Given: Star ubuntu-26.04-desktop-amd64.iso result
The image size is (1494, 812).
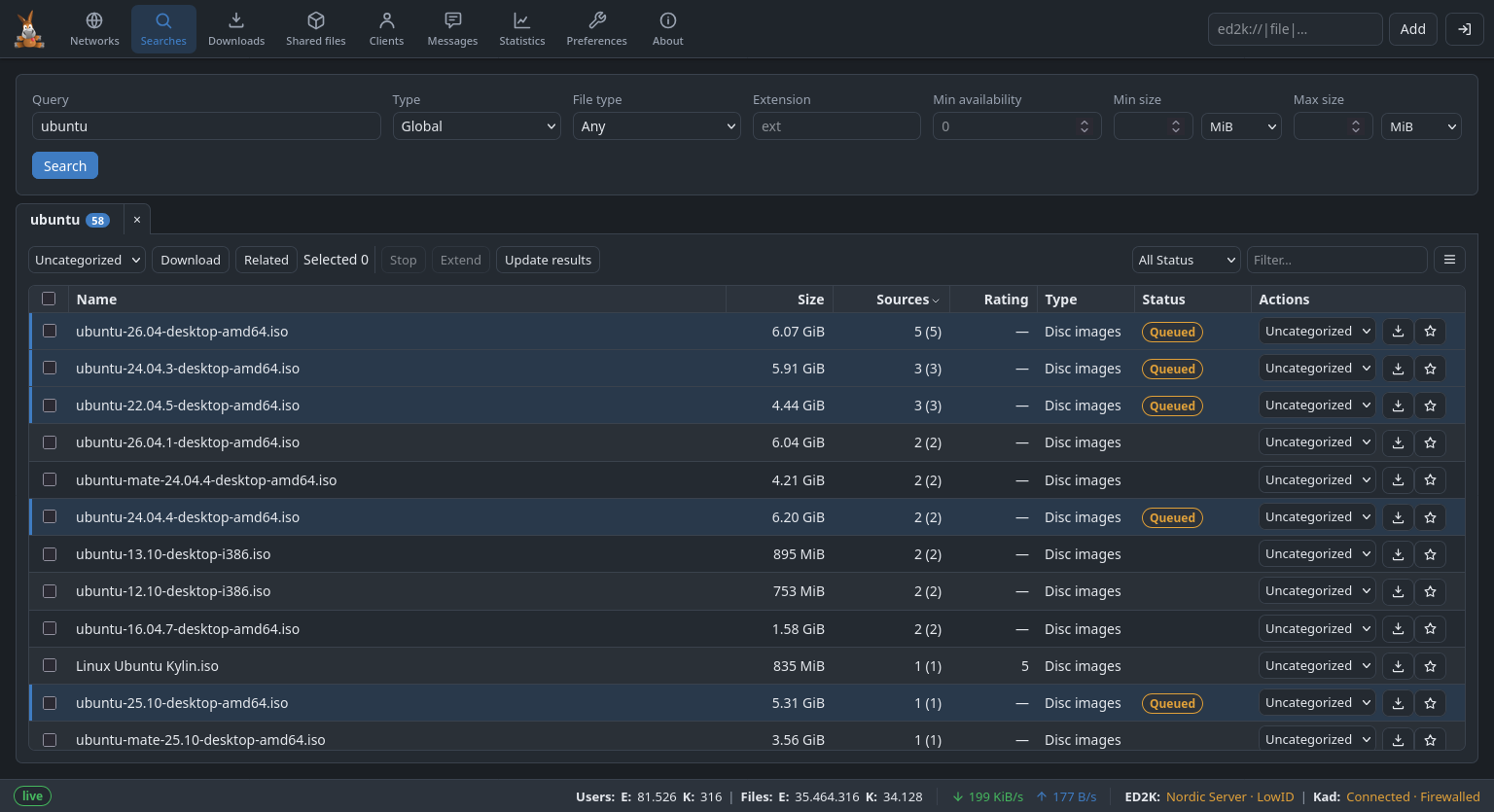Looking at the screenshot, I should [1430, 332].
